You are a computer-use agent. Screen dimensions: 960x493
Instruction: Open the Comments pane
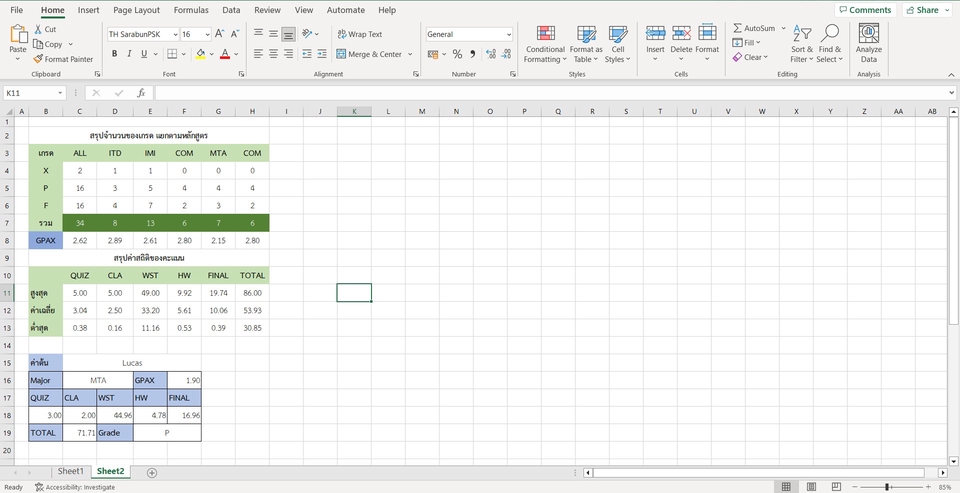click(865, 10)
